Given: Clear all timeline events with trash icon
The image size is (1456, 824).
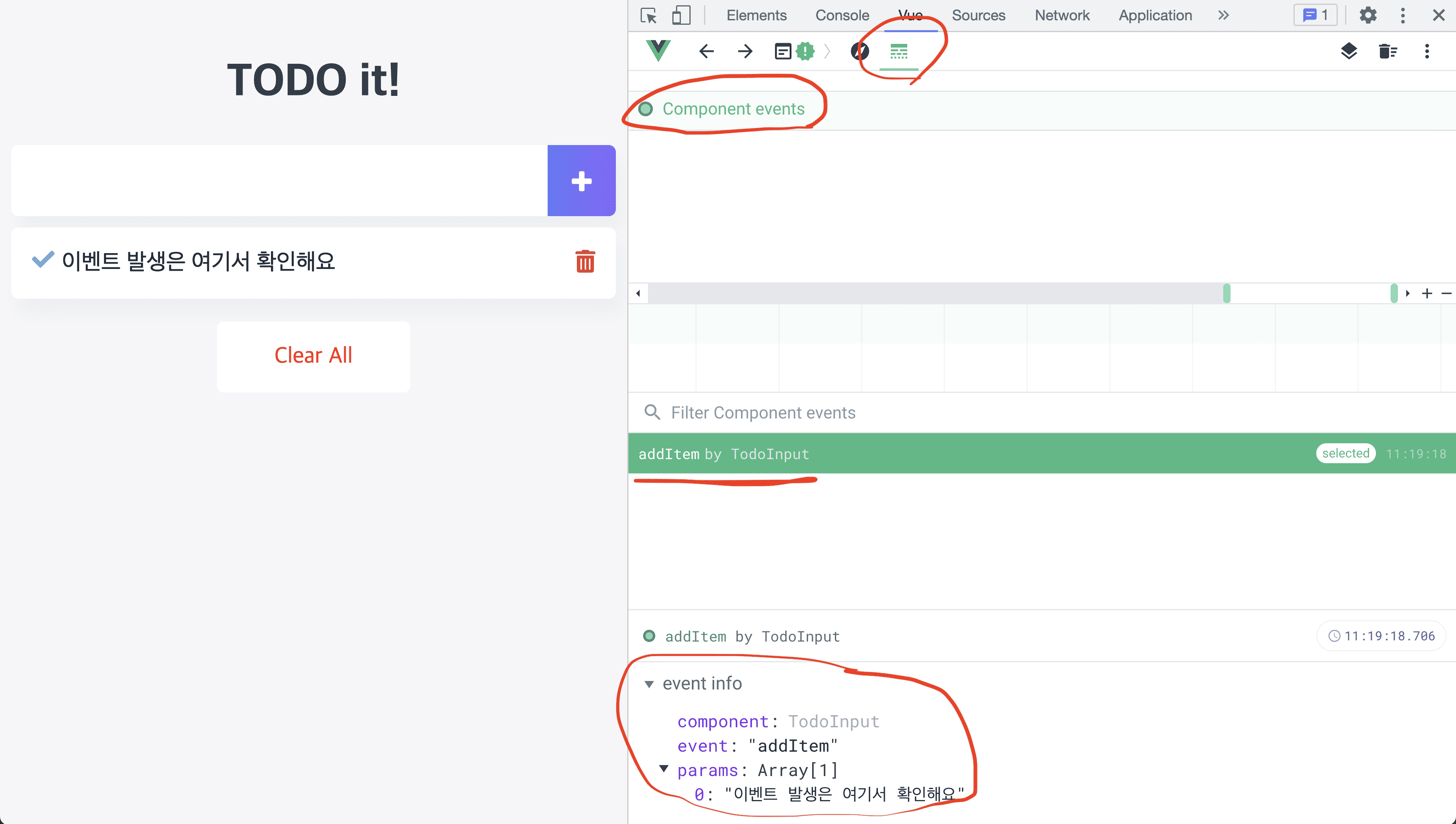Looking at the screenshot, I should [1388, 52].
